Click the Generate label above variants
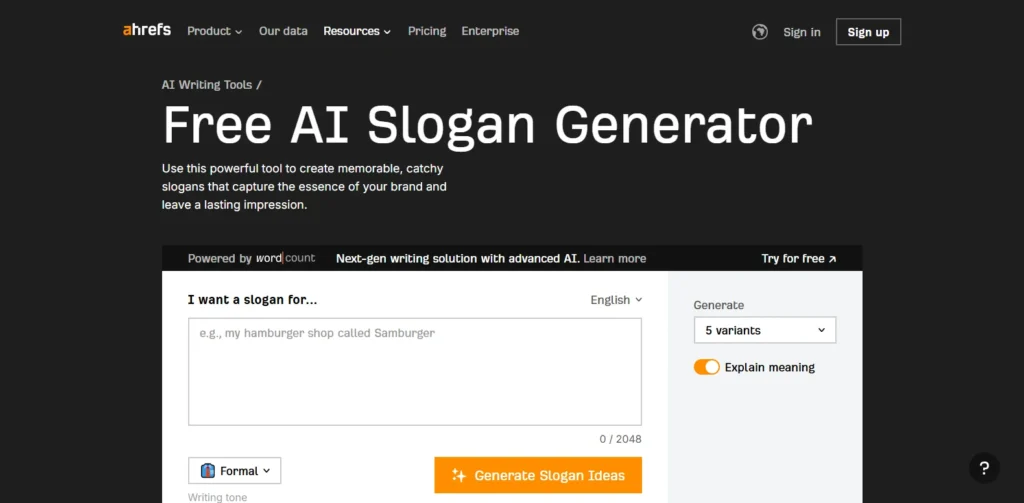 (718, 305)
